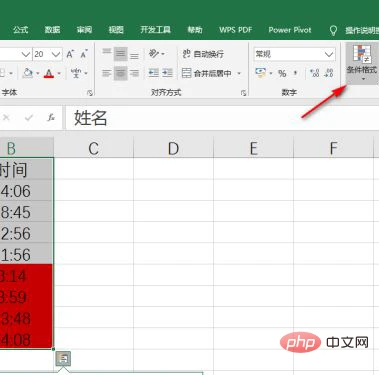Screen dimensions: 379x375
Task: Open the Conditional Formatting (条件格式) menu
Action: coord(362,63)
